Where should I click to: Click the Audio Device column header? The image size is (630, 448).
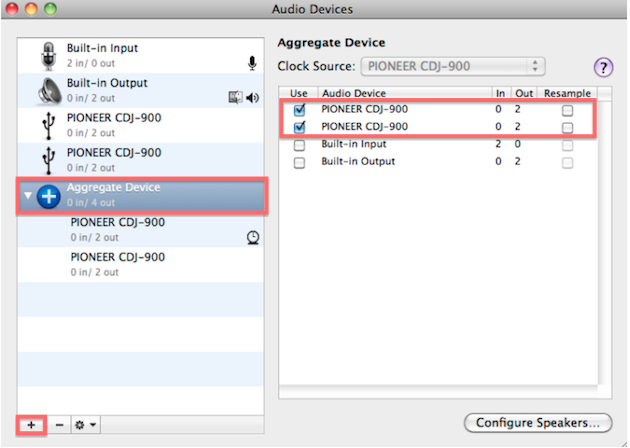click(x=405, y=93)
